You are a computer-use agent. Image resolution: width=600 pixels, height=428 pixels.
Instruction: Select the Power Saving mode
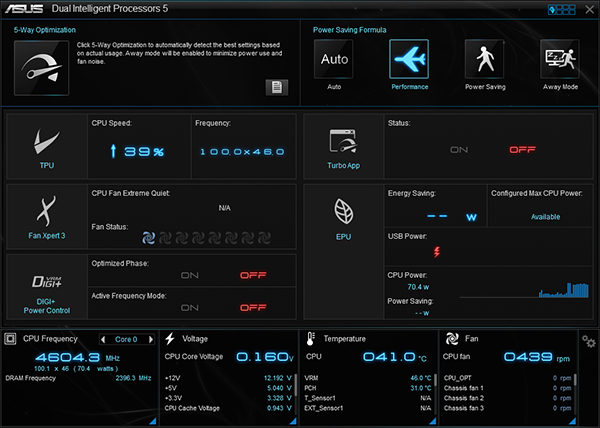484,59
